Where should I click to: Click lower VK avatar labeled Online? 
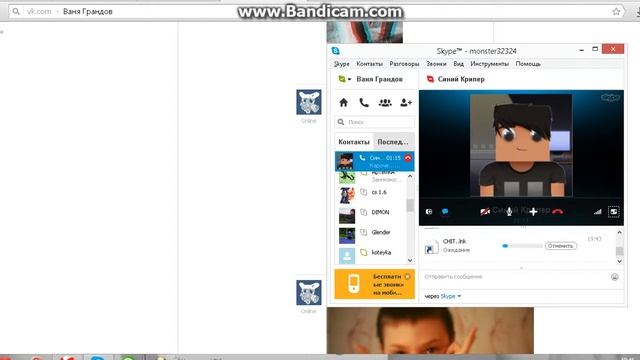(x=309, y=292)
